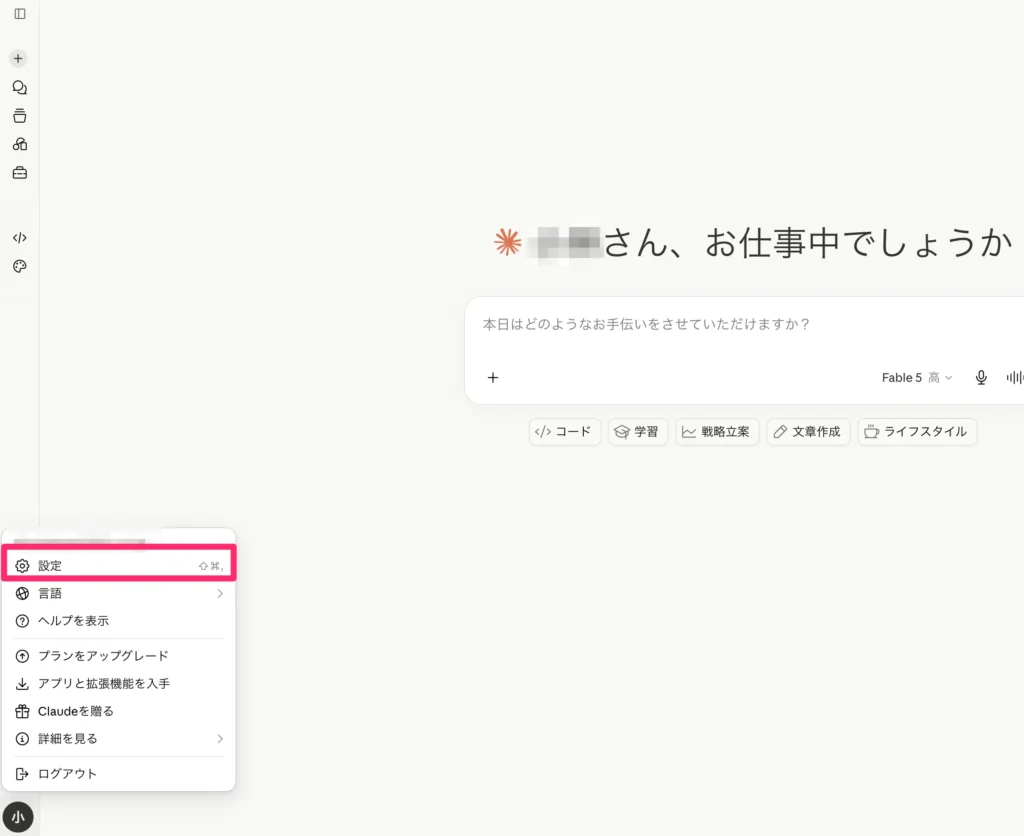
Task: Start a new chat with plus icon
Action: tap(18, 59)
